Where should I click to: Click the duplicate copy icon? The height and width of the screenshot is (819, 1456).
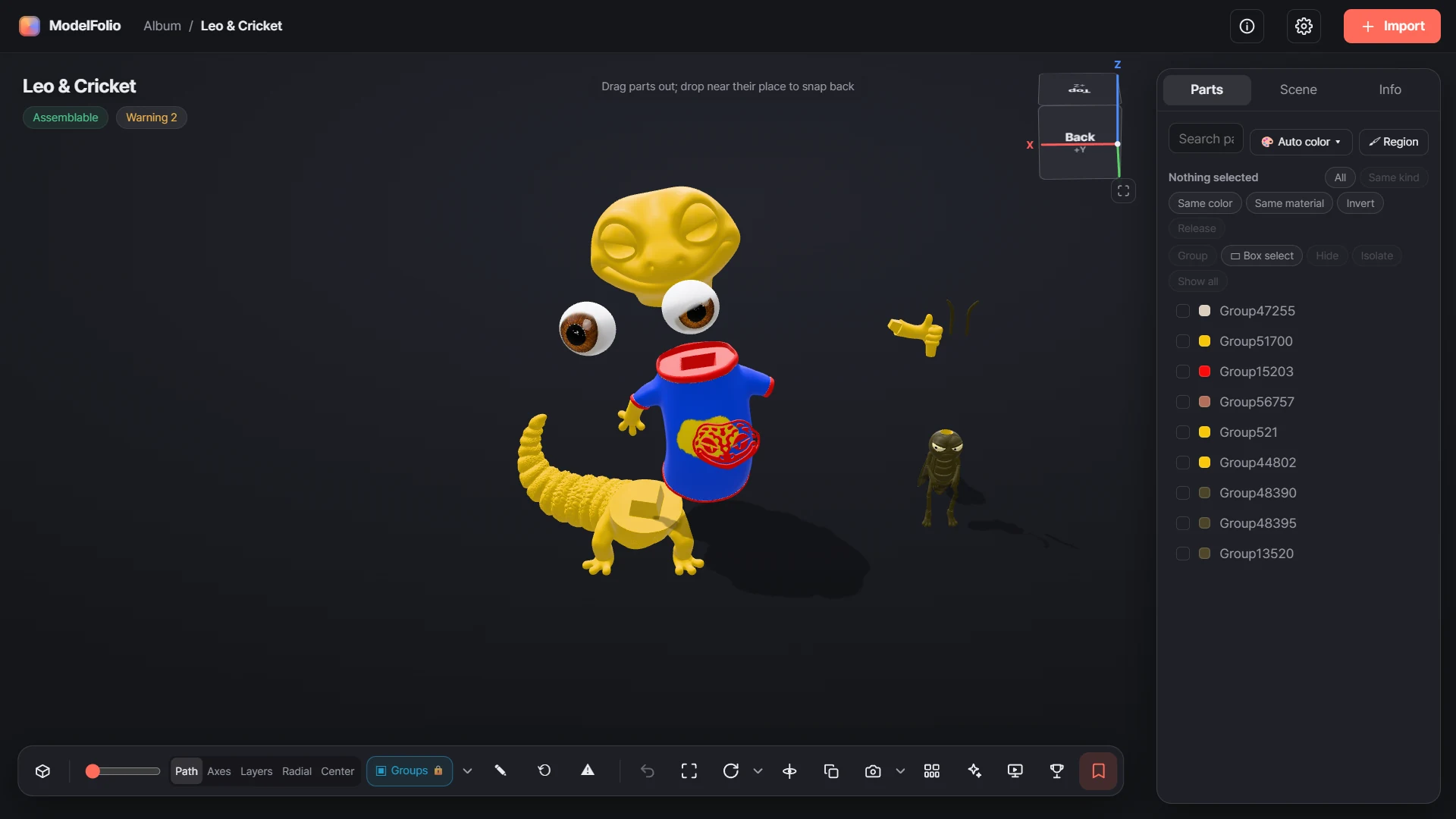tap(831, 771)
